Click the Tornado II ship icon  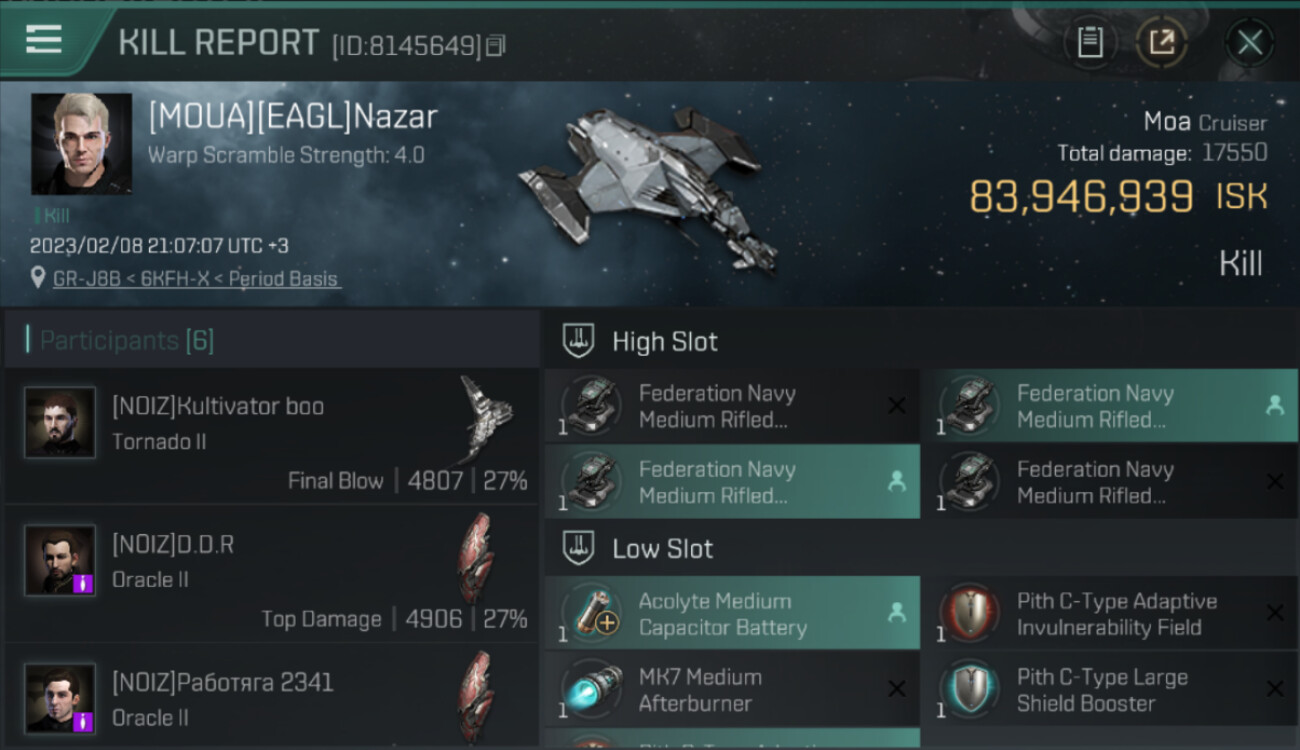pos(487,417)
